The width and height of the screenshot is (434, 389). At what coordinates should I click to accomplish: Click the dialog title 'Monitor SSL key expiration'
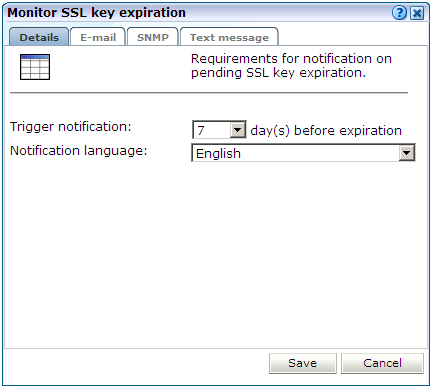tap(96, 13)
